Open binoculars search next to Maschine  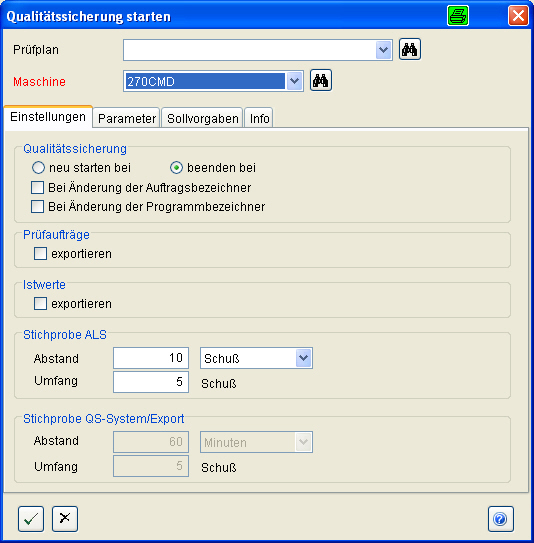click(x=321, y=80)
